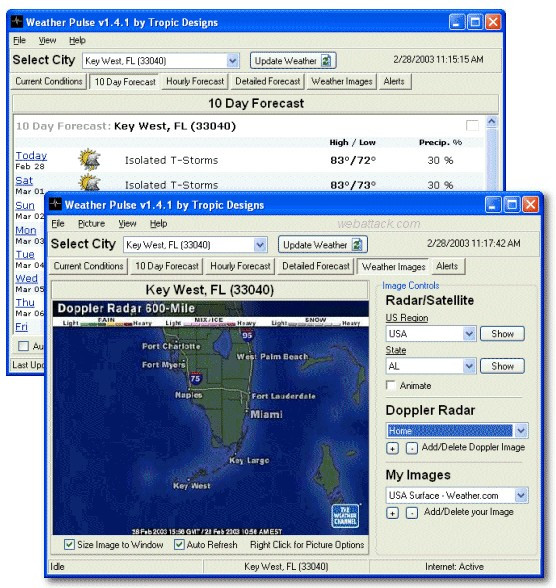Screen dimensions: 556x588
Task: Open Help menu in front window
Action: tap(158, 224)
